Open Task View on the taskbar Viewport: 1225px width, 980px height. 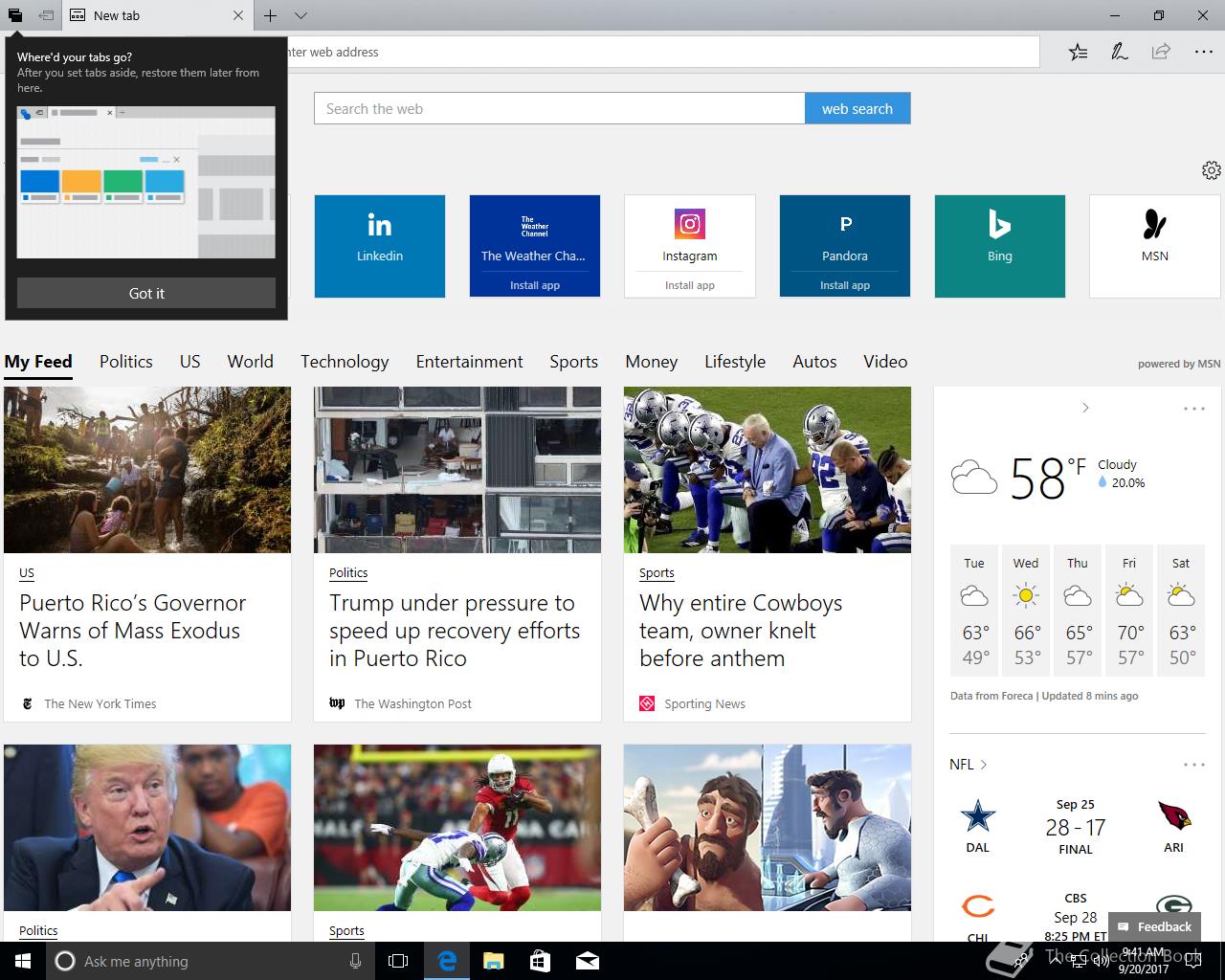[398, 961]
